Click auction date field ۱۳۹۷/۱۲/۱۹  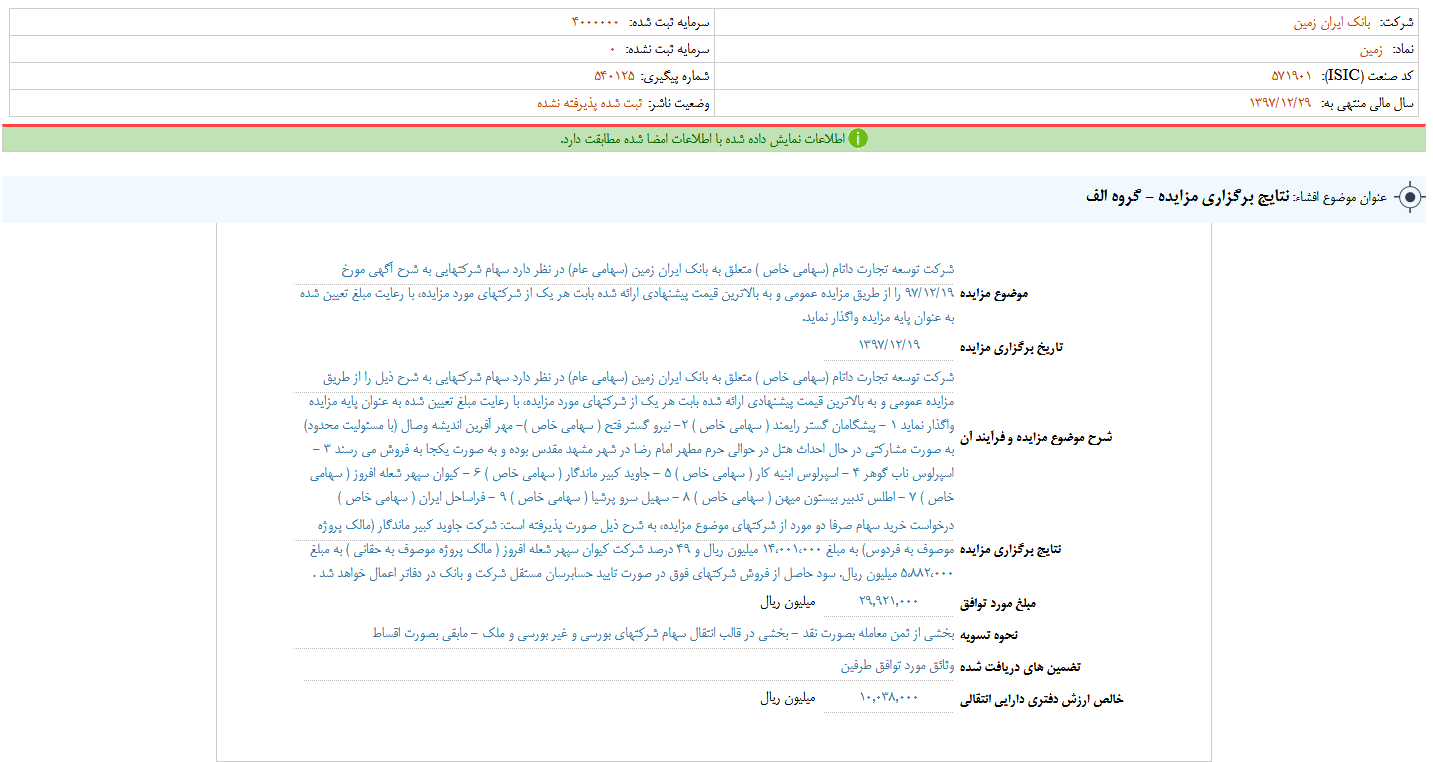coord(889,346)
